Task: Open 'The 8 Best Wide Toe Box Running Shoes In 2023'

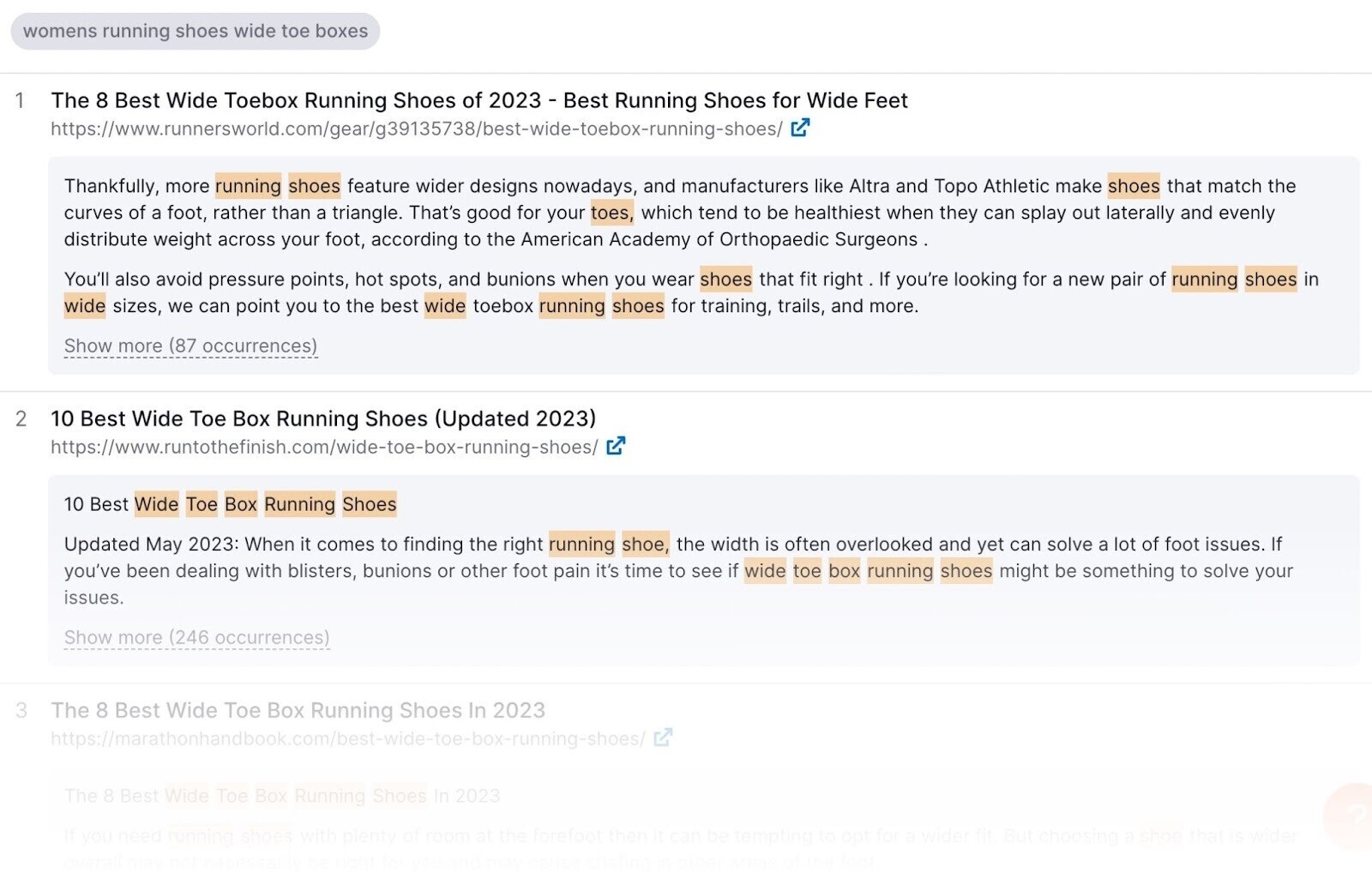Action: click(x=298, y=710)
